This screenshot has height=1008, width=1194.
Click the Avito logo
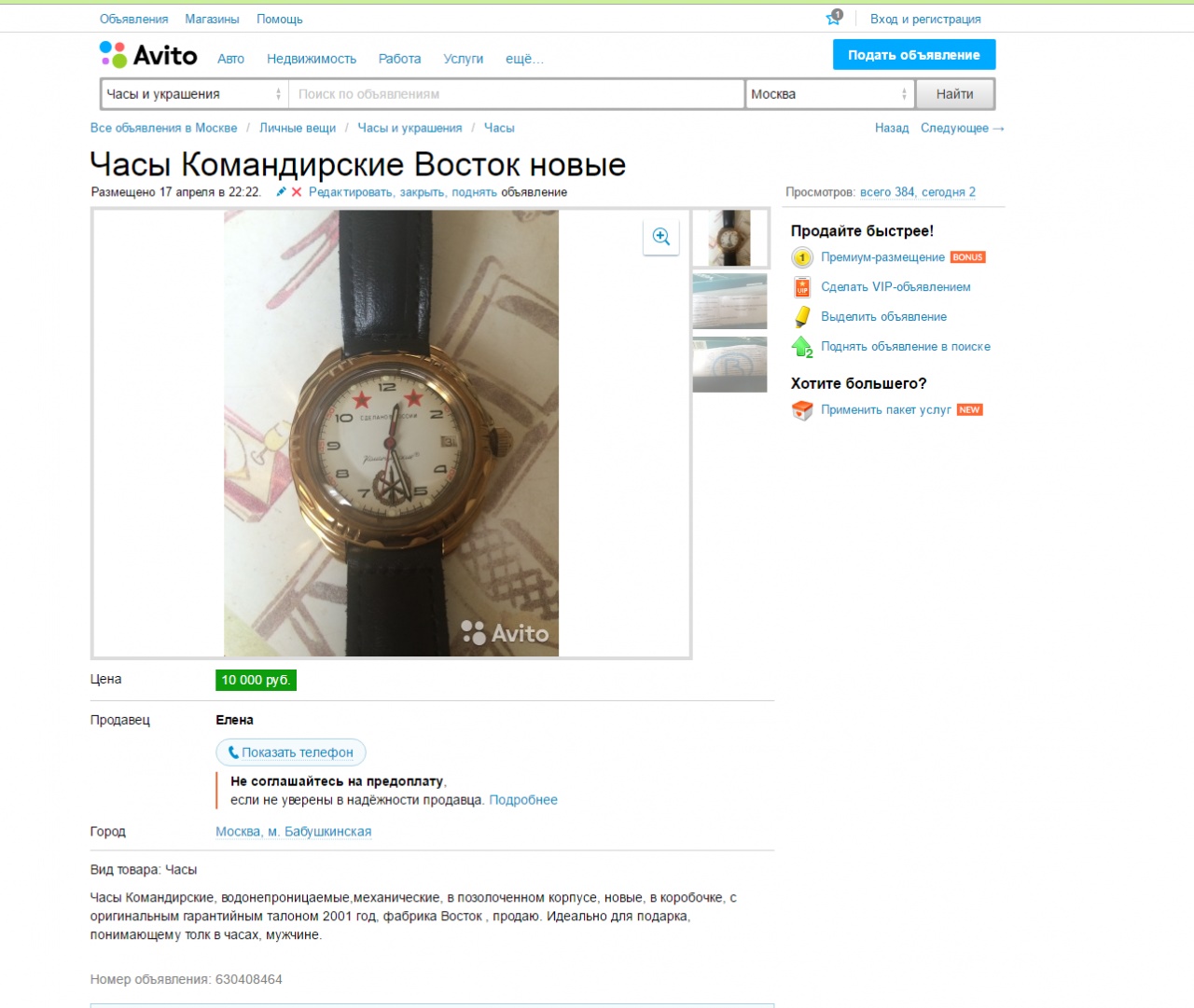148,55
